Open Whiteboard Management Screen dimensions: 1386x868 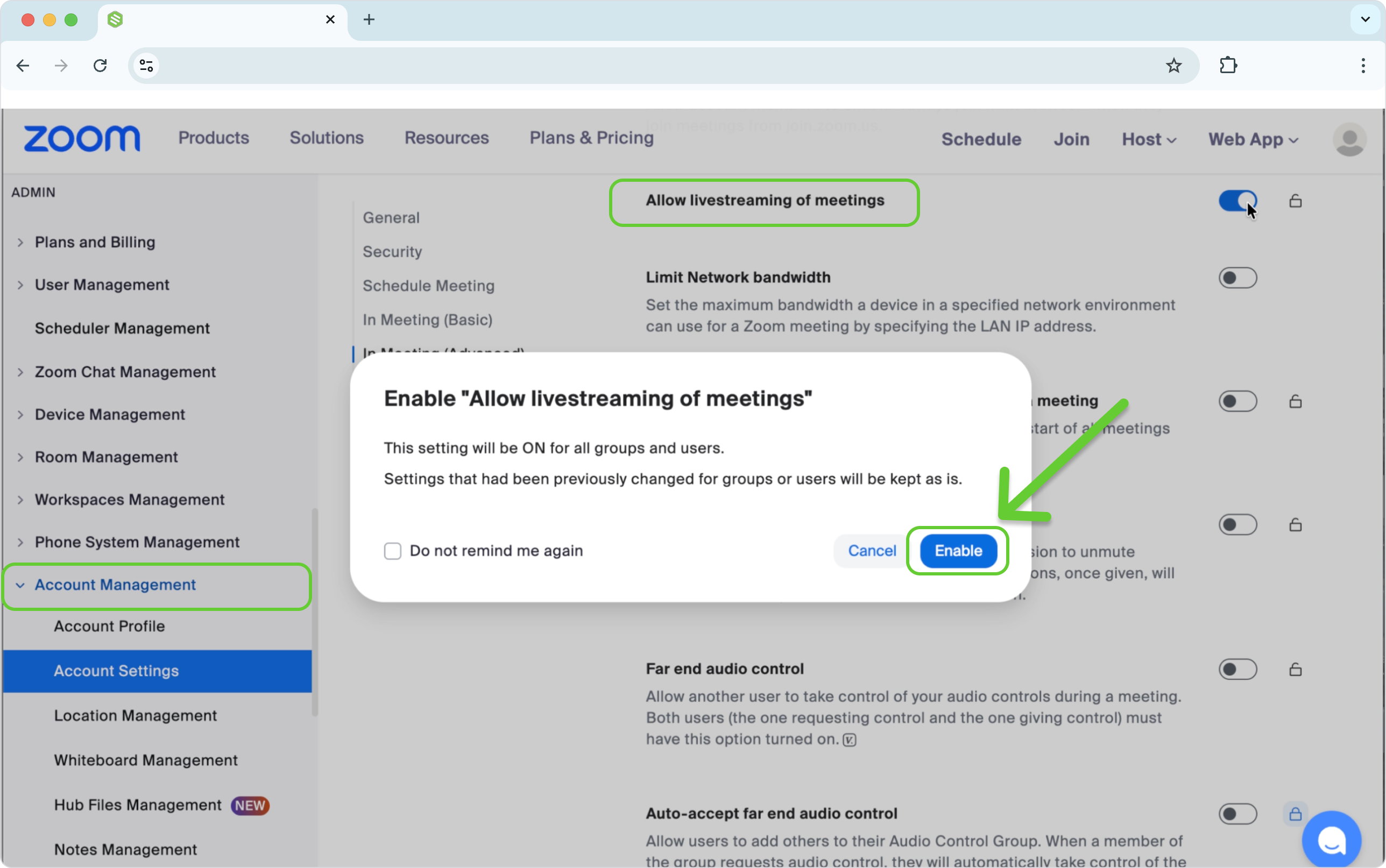[146, 760]
